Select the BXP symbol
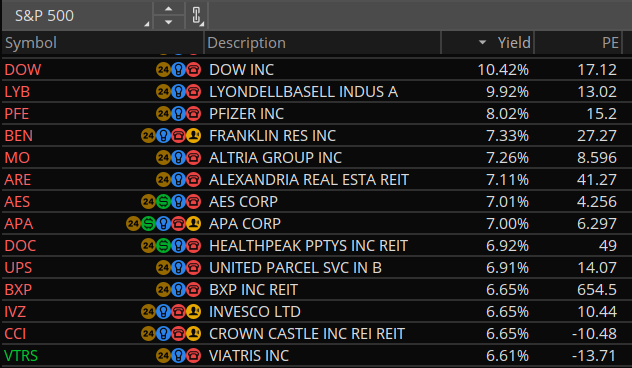 click(18, 289)
